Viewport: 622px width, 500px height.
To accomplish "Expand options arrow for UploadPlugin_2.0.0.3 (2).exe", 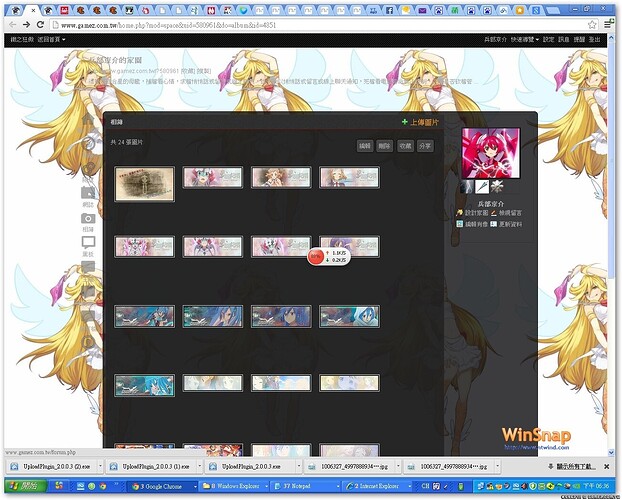I will (x=100, y=466).
